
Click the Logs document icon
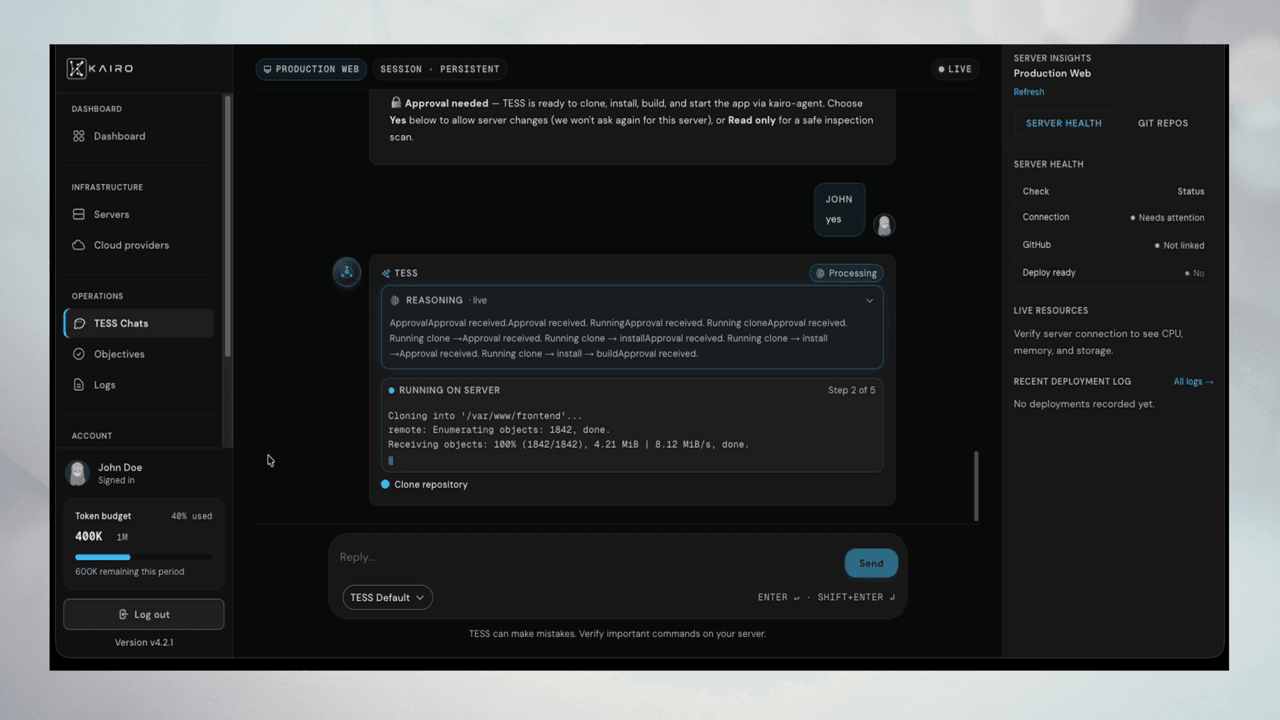tap(79, 385)
